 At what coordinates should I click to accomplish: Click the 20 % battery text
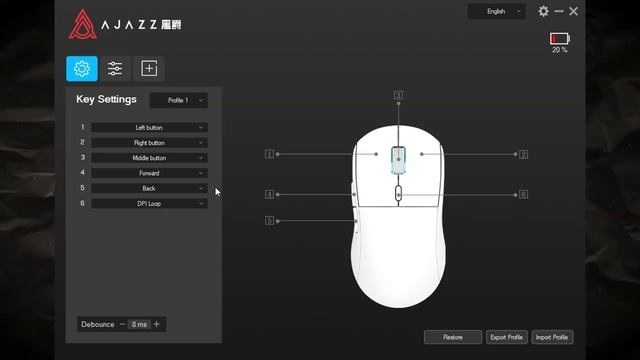tap(560, 50)
